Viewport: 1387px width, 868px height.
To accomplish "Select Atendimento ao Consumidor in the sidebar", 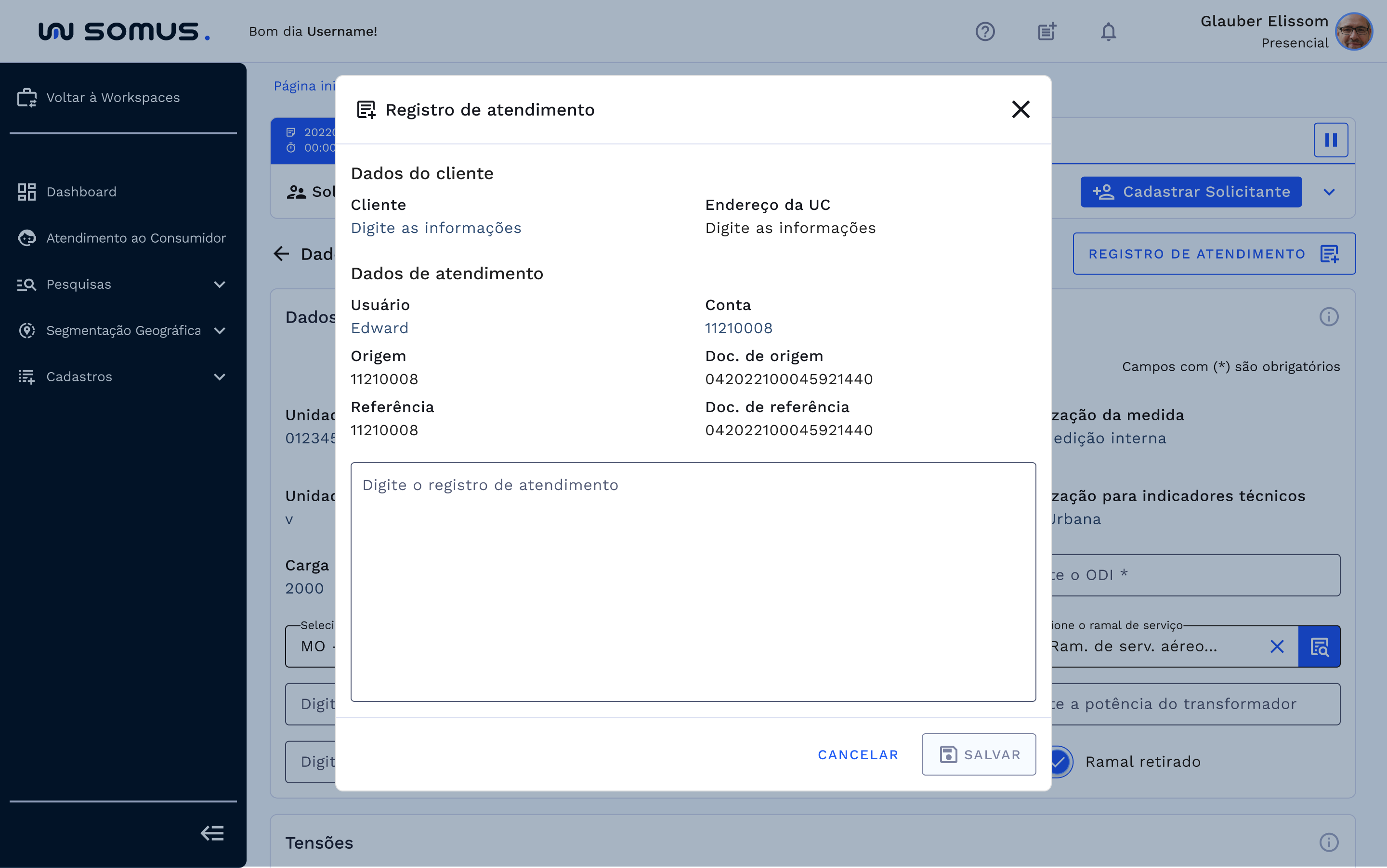I will coord(135,238).
